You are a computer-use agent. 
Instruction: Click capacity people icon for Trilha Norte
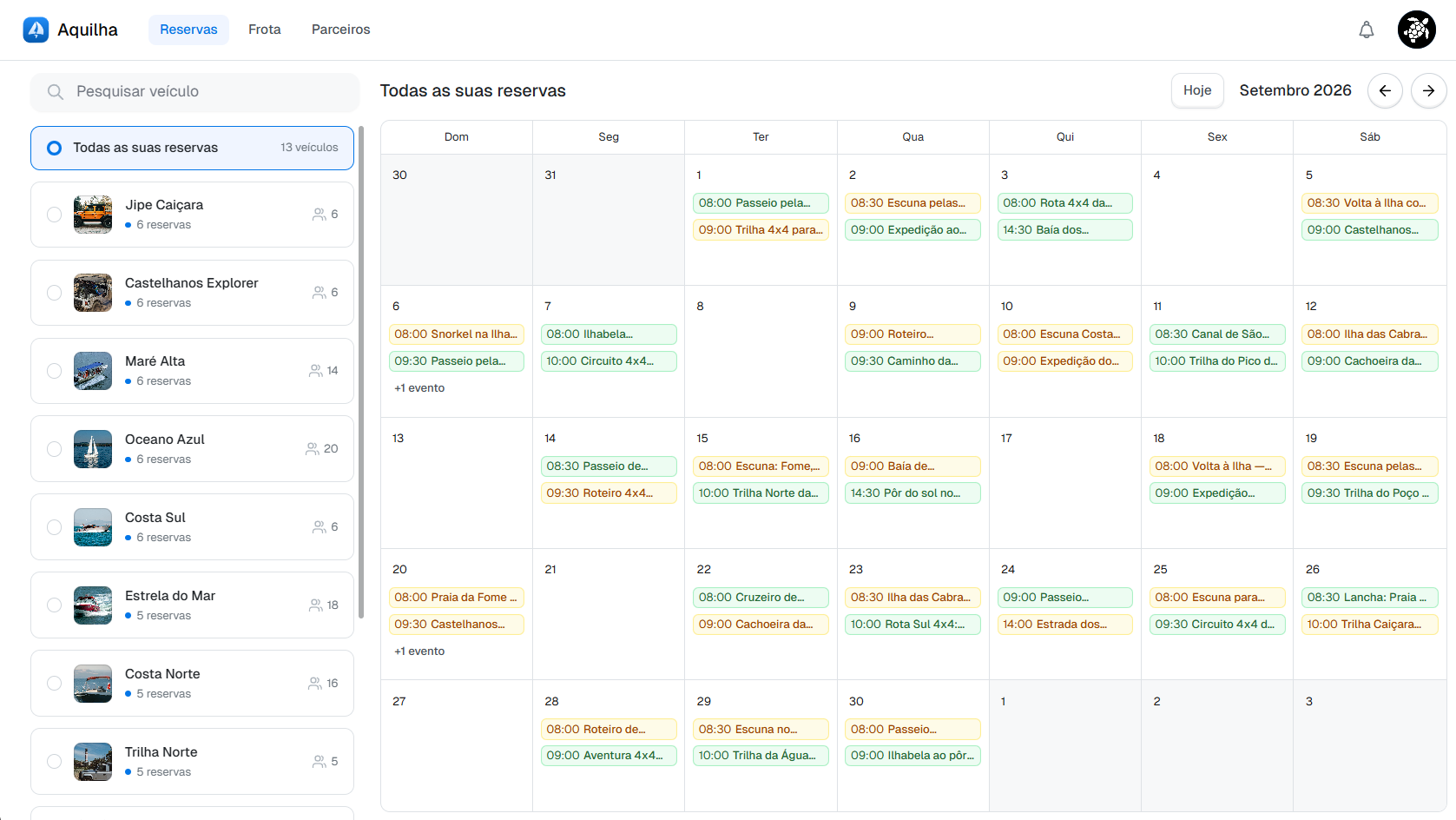320,762
